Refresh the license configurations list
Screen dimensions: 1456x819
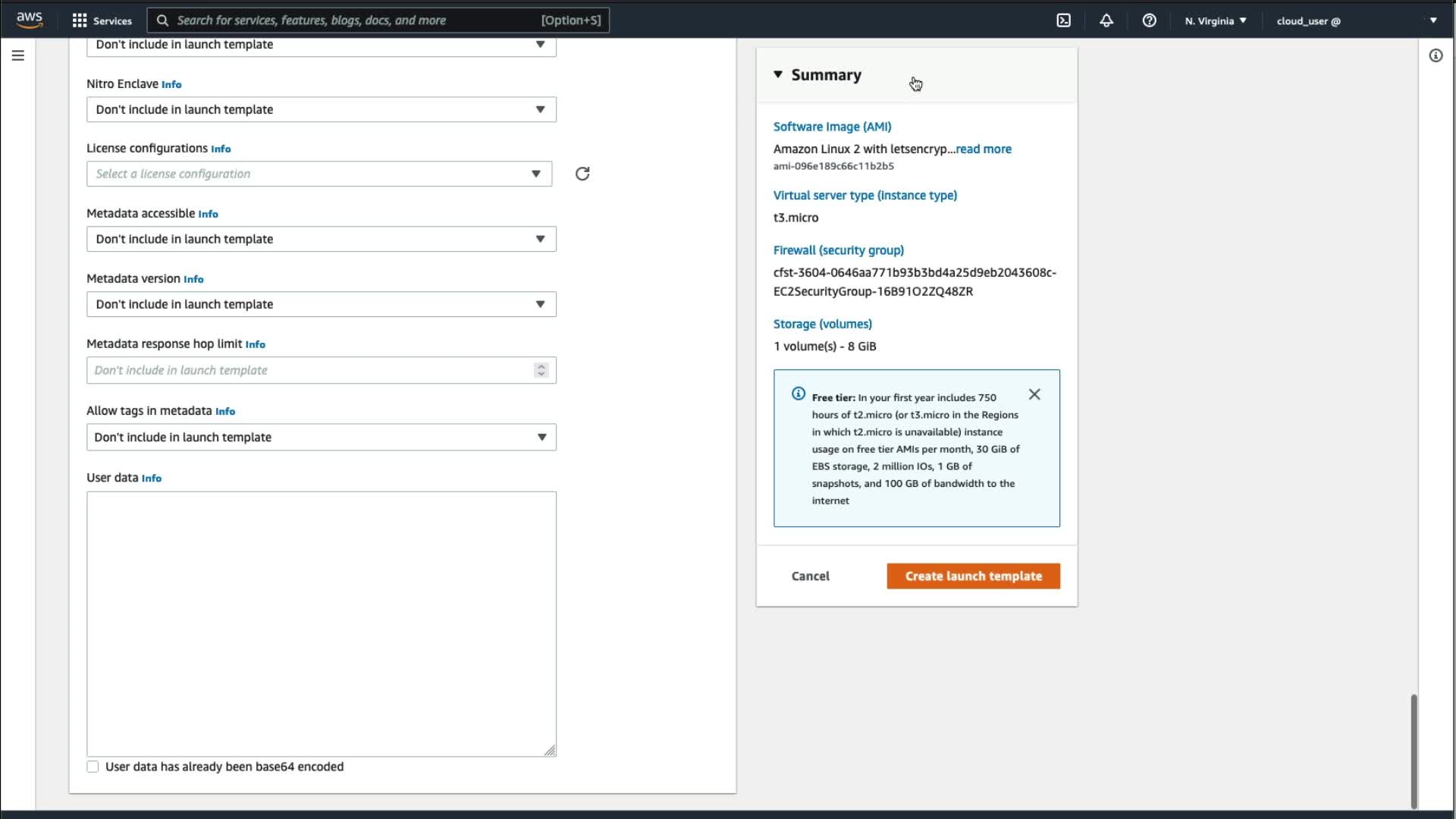pos(582,174)
